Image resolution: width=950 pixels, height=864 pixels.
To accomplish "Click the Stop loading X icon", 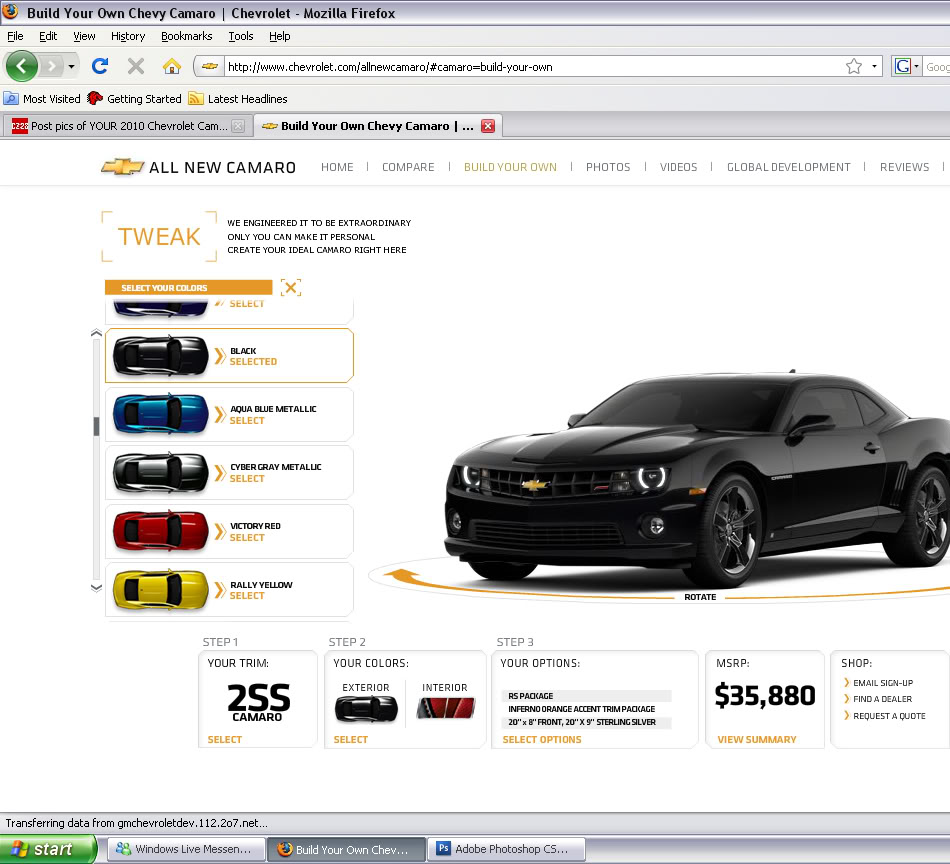I will click(136, 66).
